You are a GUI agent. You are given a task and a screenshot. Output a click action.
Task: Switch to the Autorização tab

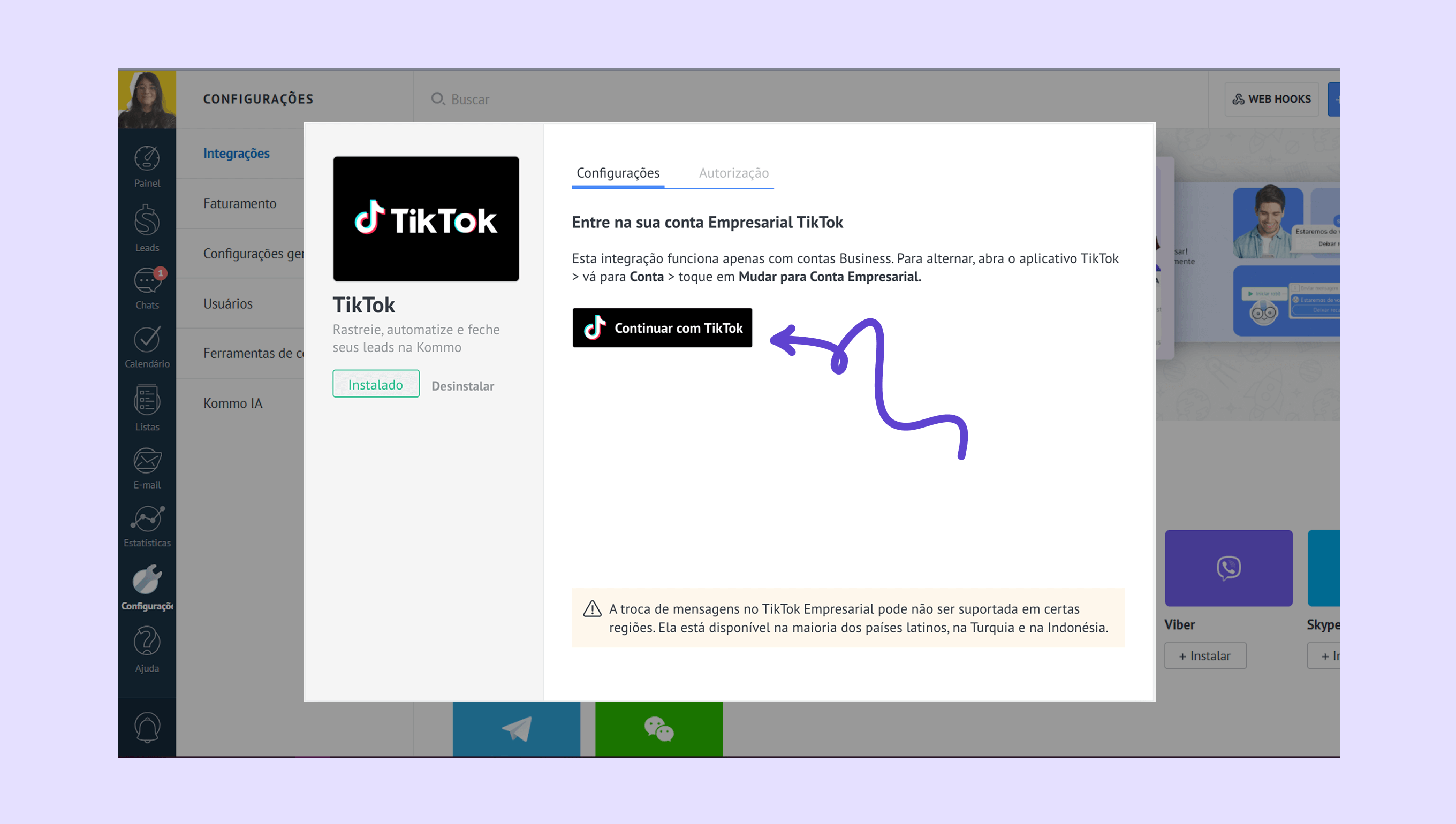733,173
